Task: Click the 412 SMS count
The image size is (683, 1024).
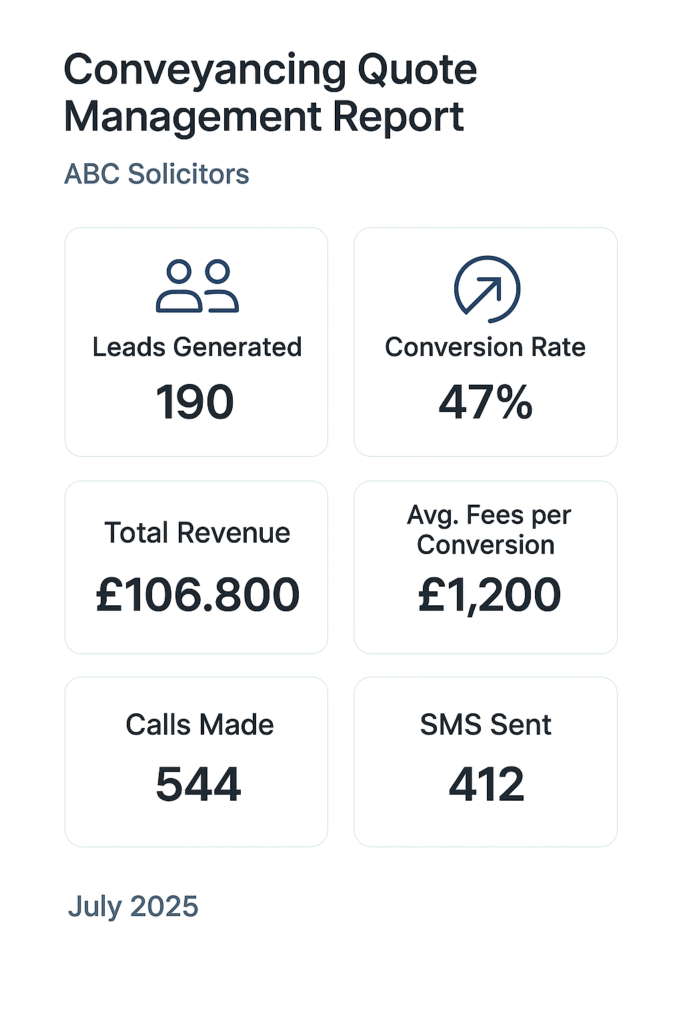Action: [x=486, y=784]
